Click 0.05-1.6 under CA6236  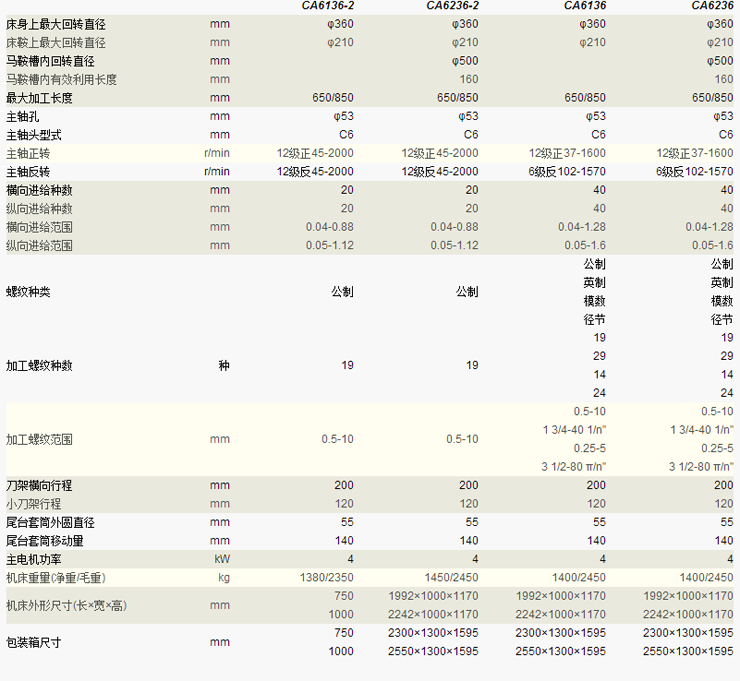point(713,245)
